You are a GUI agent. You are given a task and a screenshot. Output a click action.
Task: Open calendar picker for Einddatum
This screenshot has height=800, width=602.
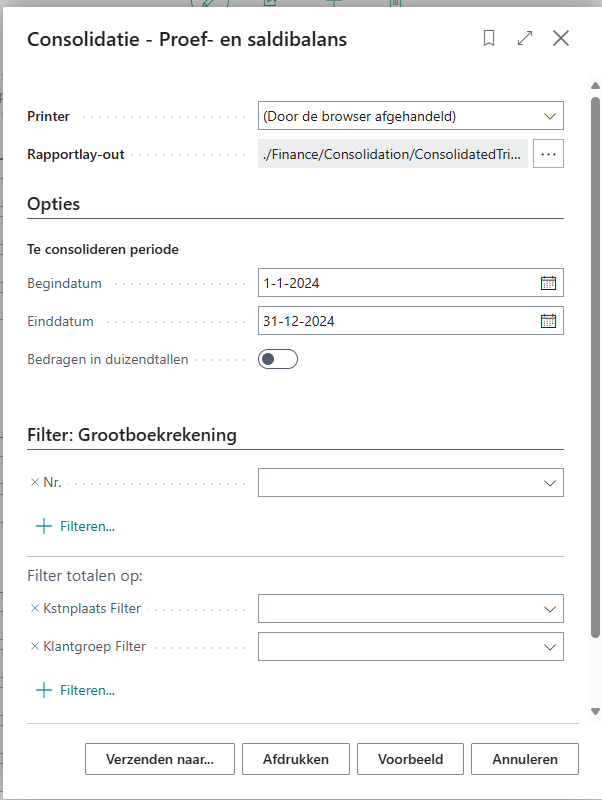tap(548, 321)
